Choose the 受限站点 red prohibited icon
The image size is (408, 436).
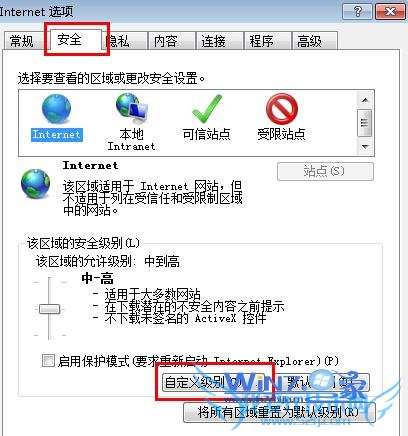click(x=282, y=109)
